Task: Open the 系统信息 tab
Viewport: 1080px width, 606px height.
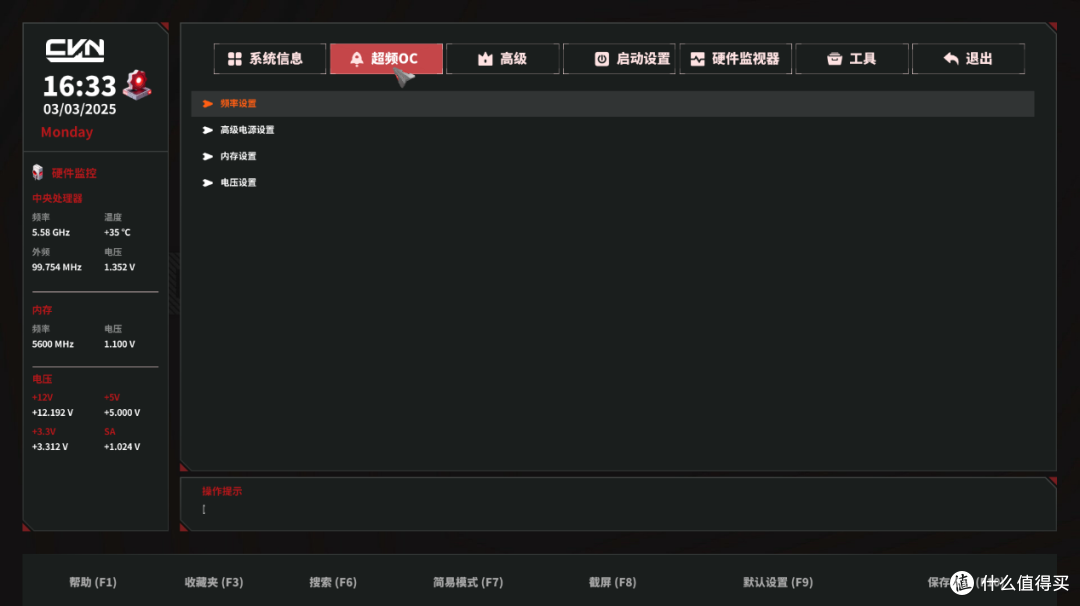Action: [269, 59]
